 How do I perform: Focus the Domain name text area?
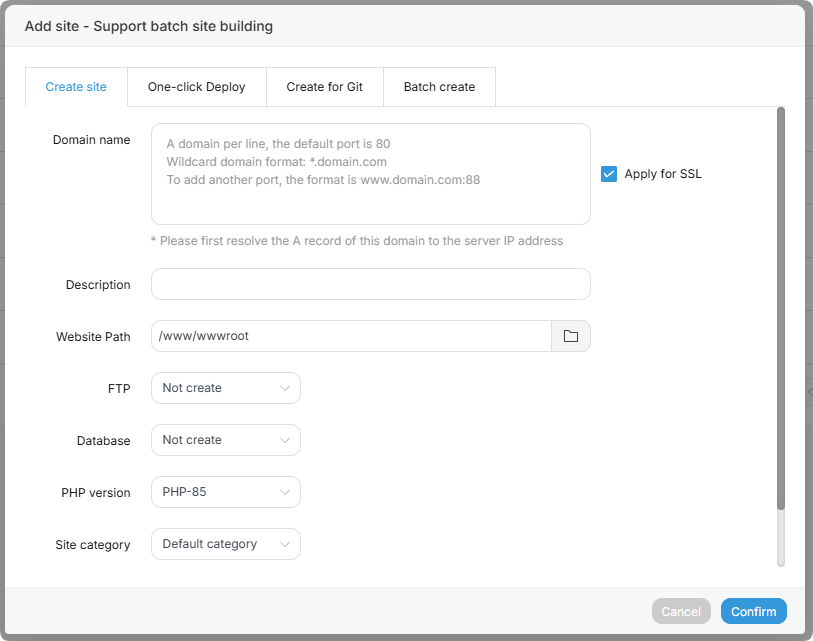[371, 174]
